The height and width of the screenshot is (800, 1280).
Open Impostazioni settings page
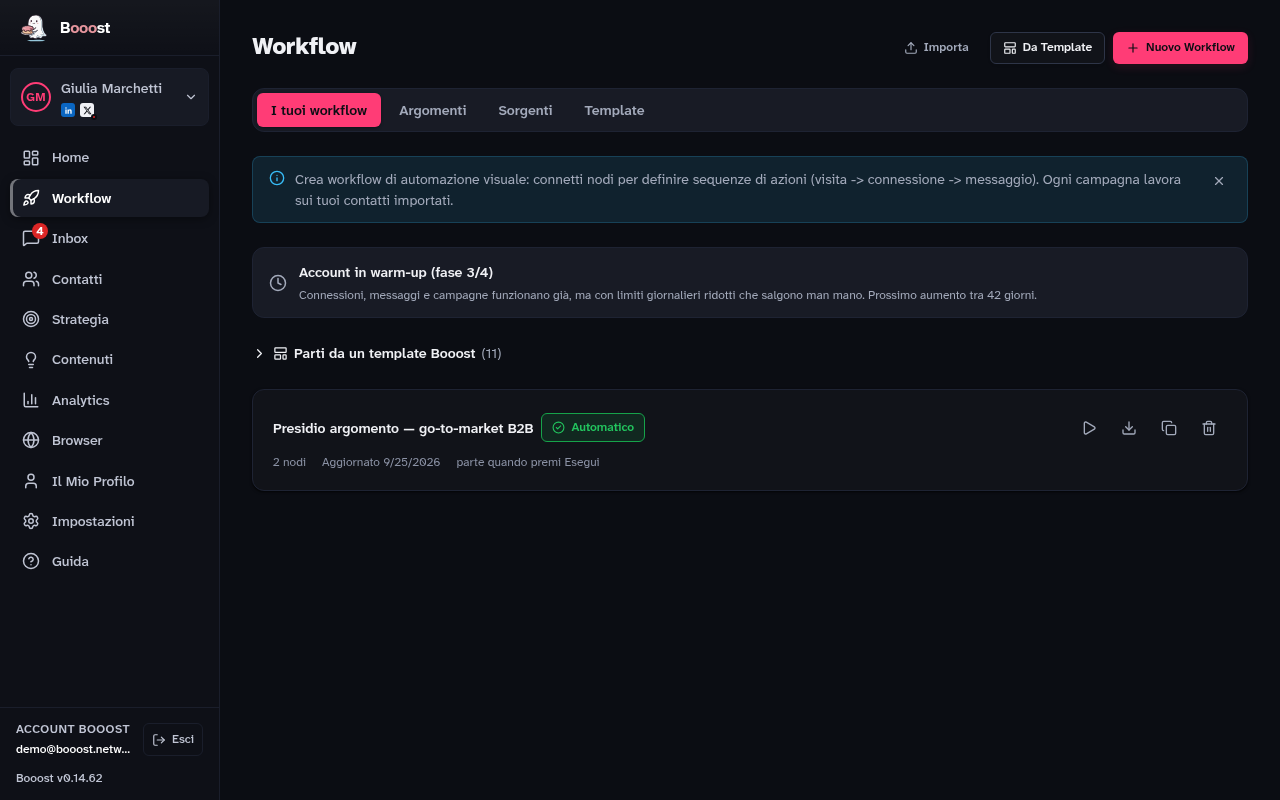pyautogui.click(x=110, y=522)
